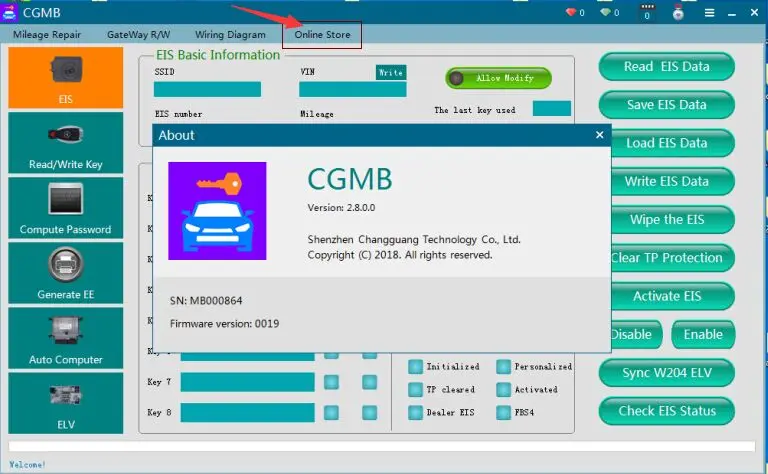Check the Initialized checkbox
The width and height of the screenshot is (768, 474).
(415, 366)
